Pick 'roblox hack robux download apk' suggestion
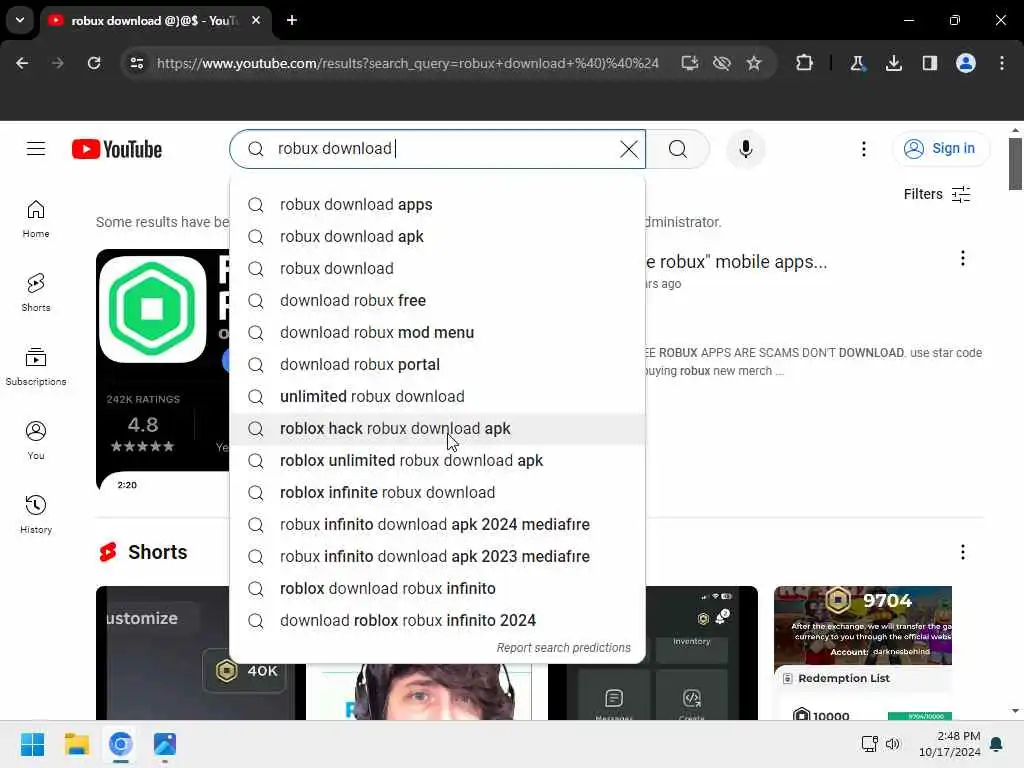 (438, 428)
